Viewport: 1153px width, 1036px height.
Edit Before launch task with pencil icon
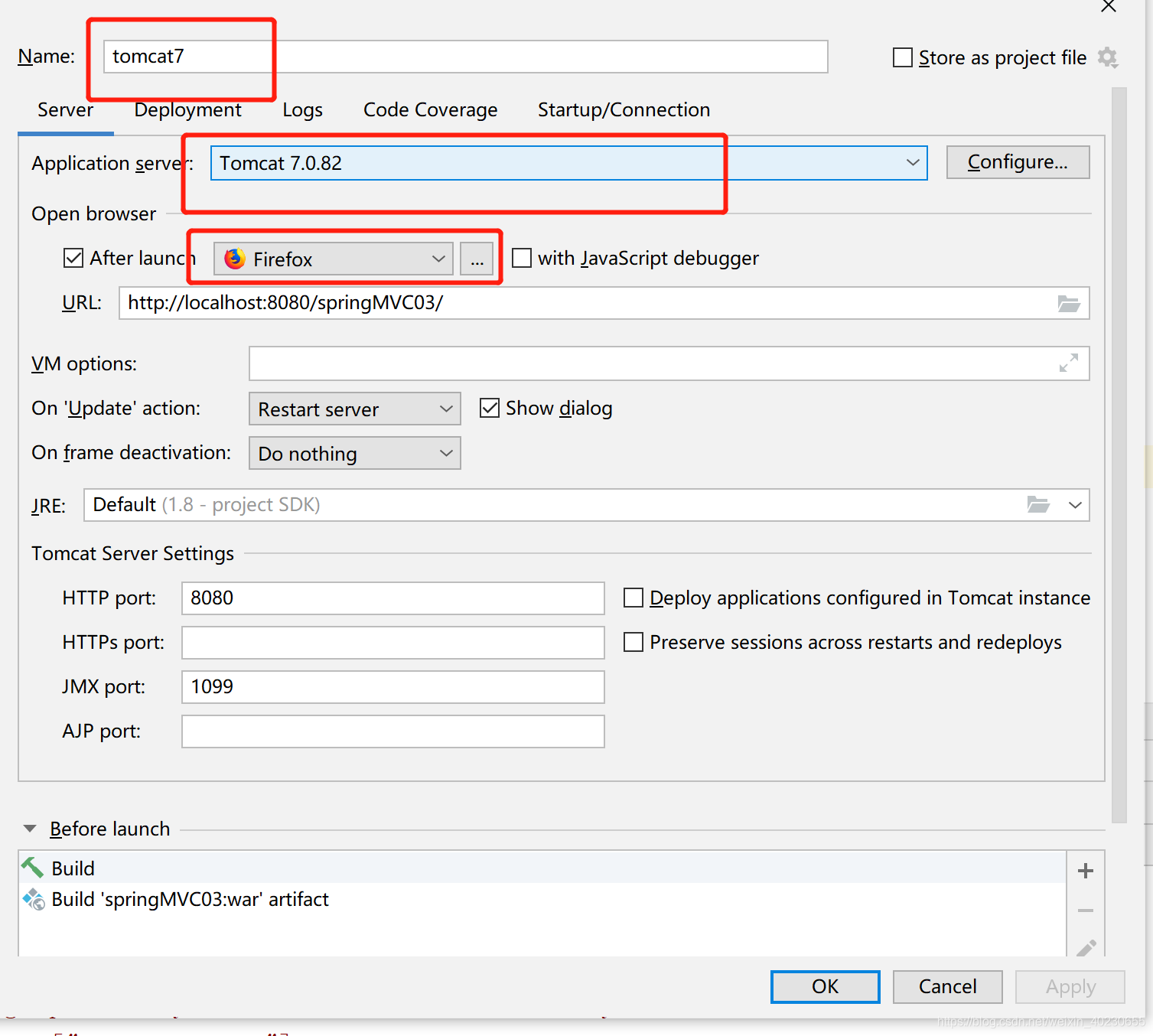click(1086, 949)
